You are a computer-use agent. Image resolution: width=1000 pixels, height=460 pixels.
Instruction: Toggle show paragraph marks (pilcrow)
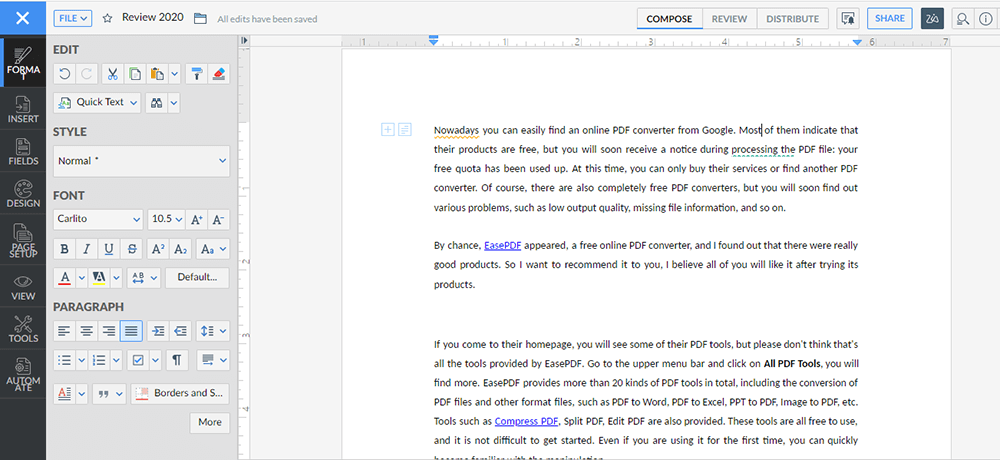[176, 359]
